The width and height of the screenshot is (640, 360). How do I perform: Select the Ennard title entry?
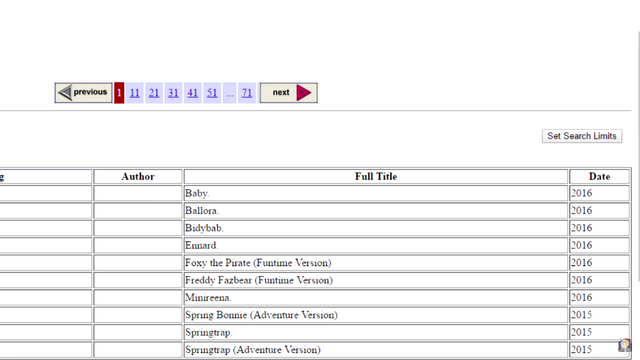pos(202,245)
